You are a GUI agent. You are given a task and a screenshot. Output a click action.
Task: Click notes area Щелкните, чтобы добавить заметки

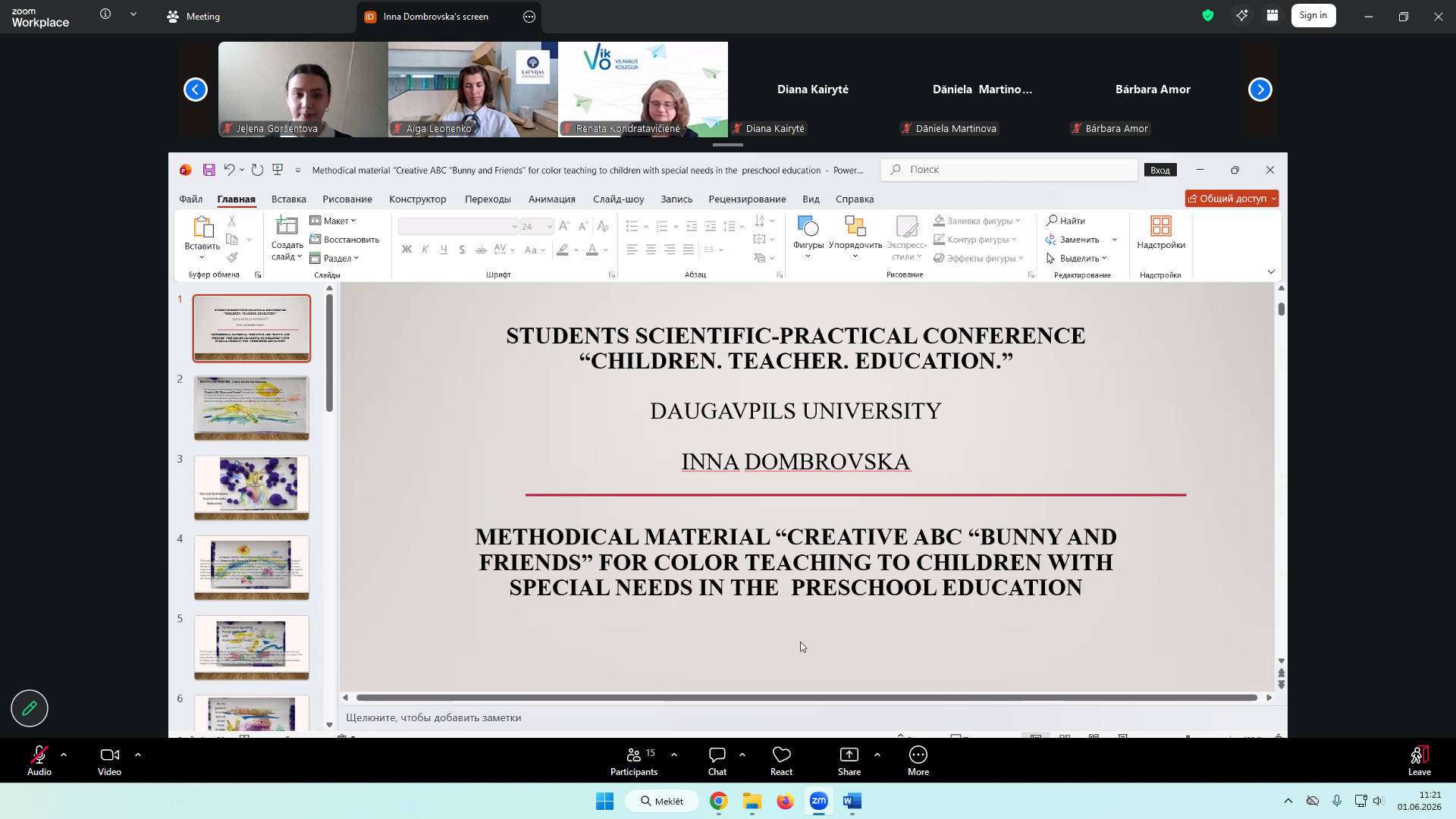(434, 717)
